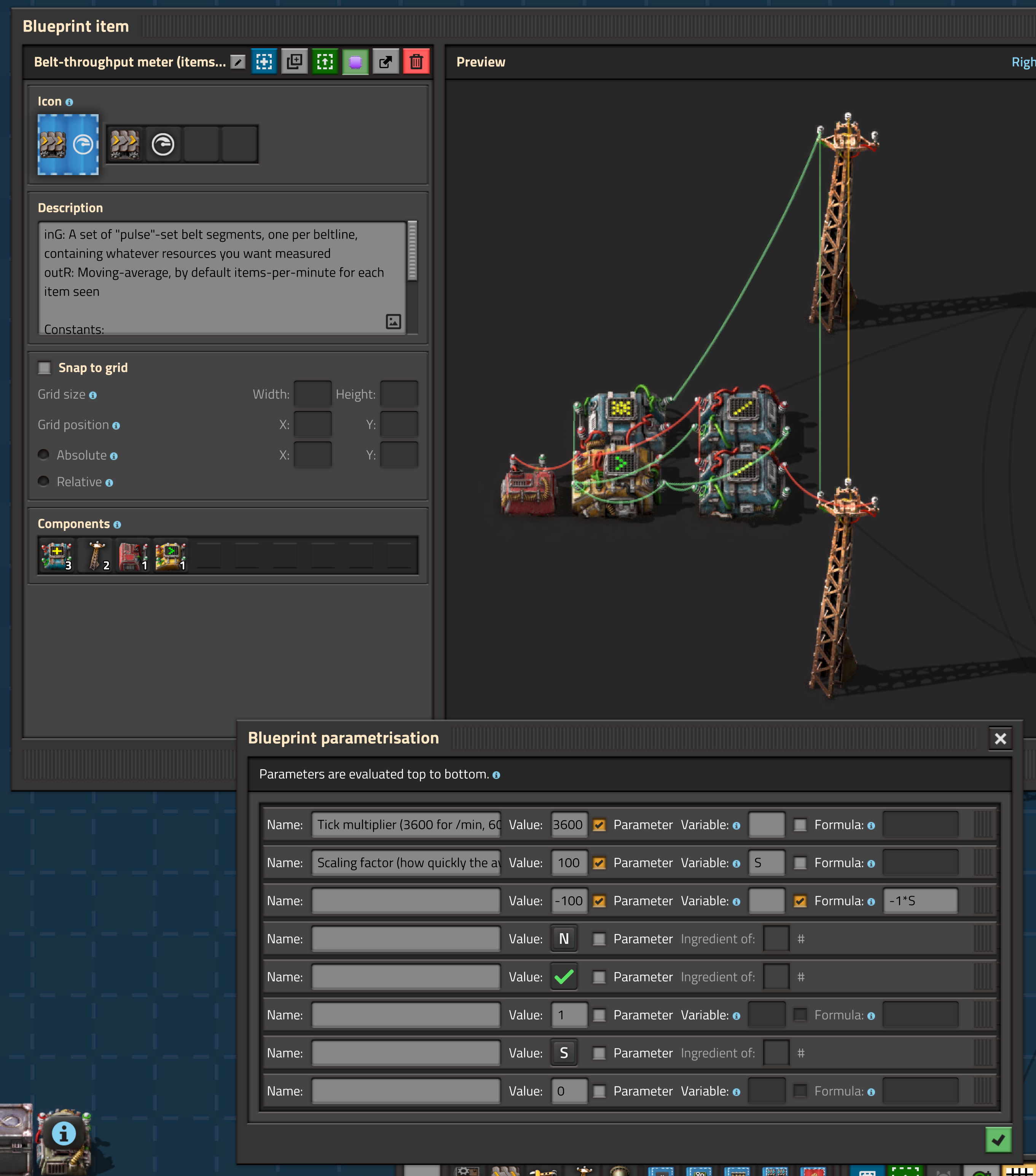Click the insert image icon in Description box
The image size is (1036, 1176).
pos(394,322)
